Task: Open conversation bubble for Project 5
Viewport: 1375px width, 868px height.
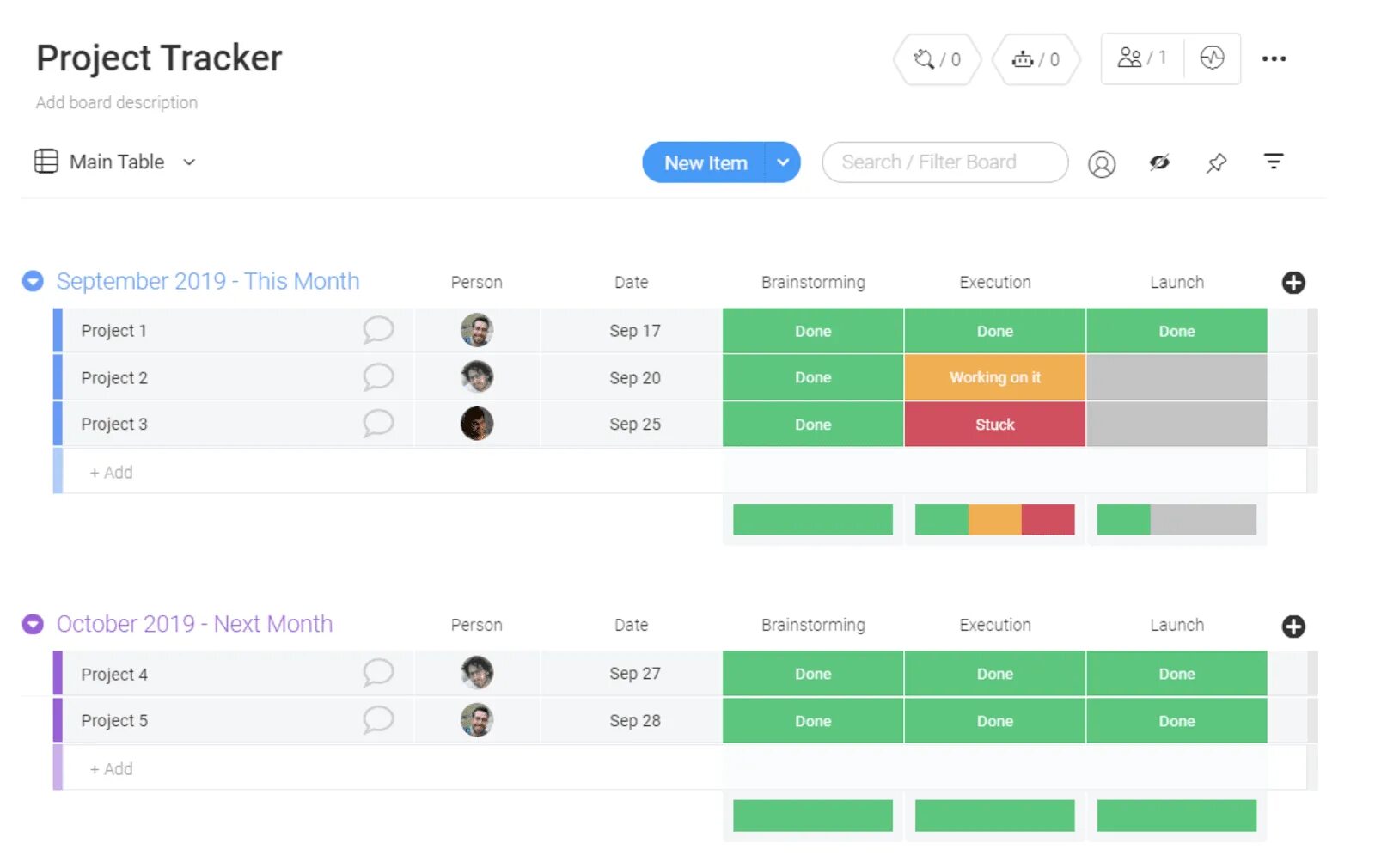Action: [x=378, y=720]
